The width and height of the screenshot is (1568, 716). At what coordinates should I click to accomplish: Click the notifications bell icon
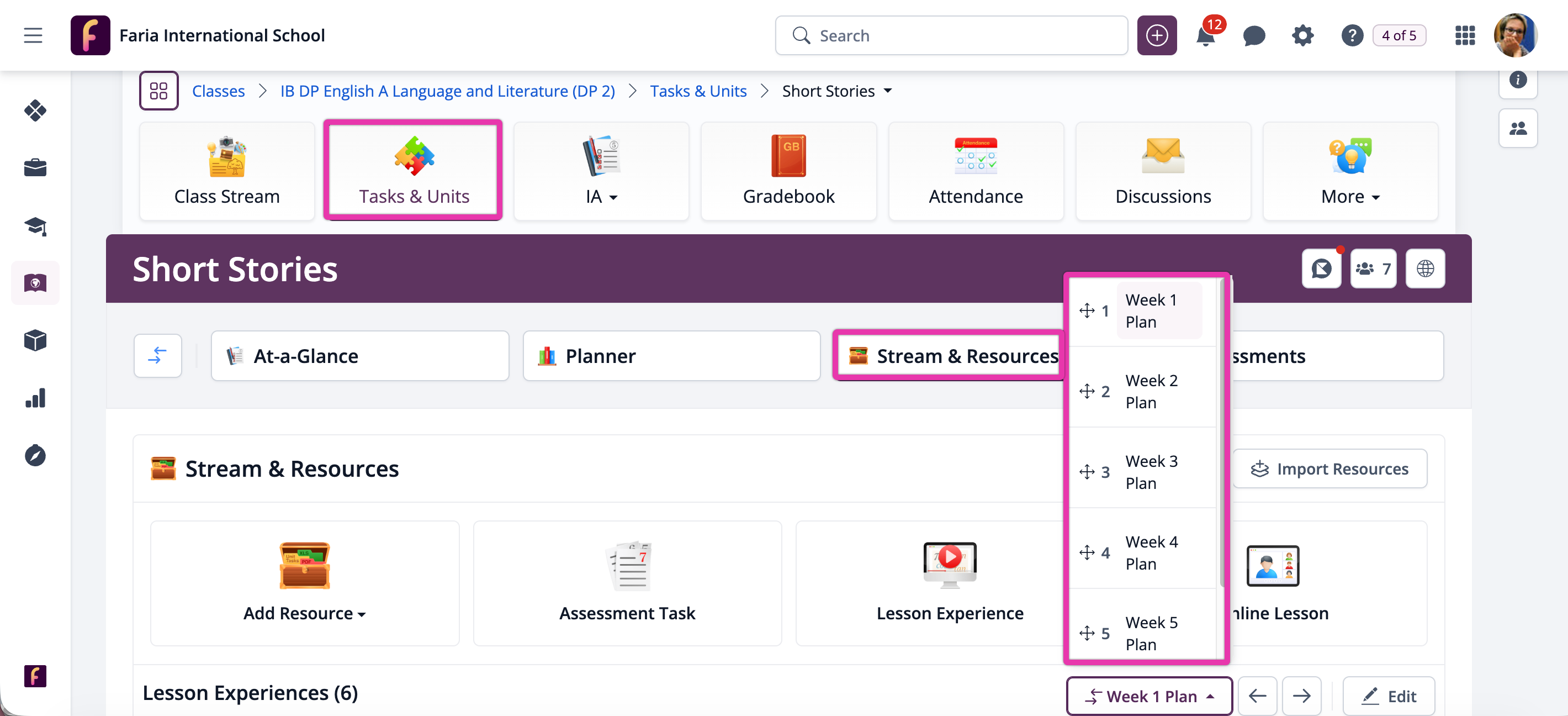coord(1205,36)
